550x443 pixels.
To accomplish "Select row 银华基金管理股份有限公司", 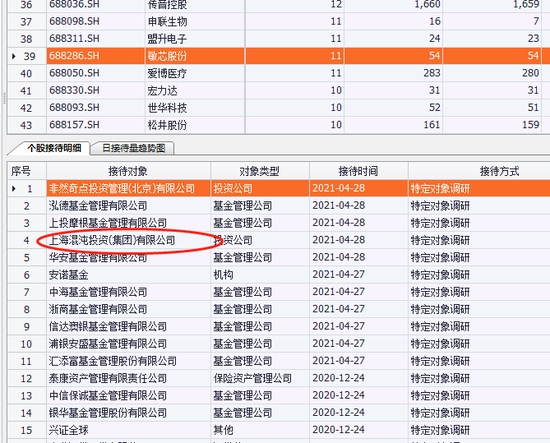I will click(108, 412).
